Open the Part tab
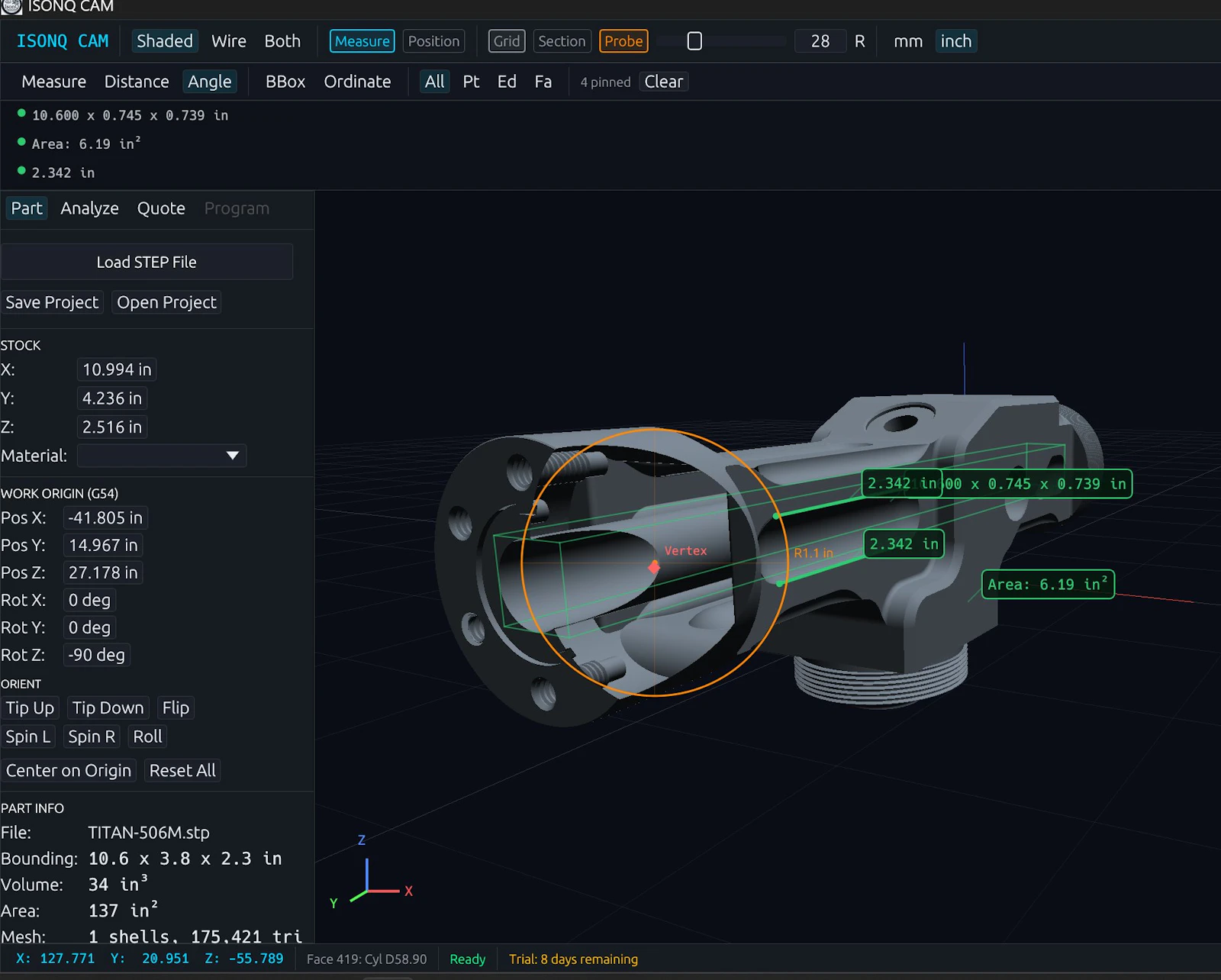This screenshot has height=980, width=1221. 27,208
